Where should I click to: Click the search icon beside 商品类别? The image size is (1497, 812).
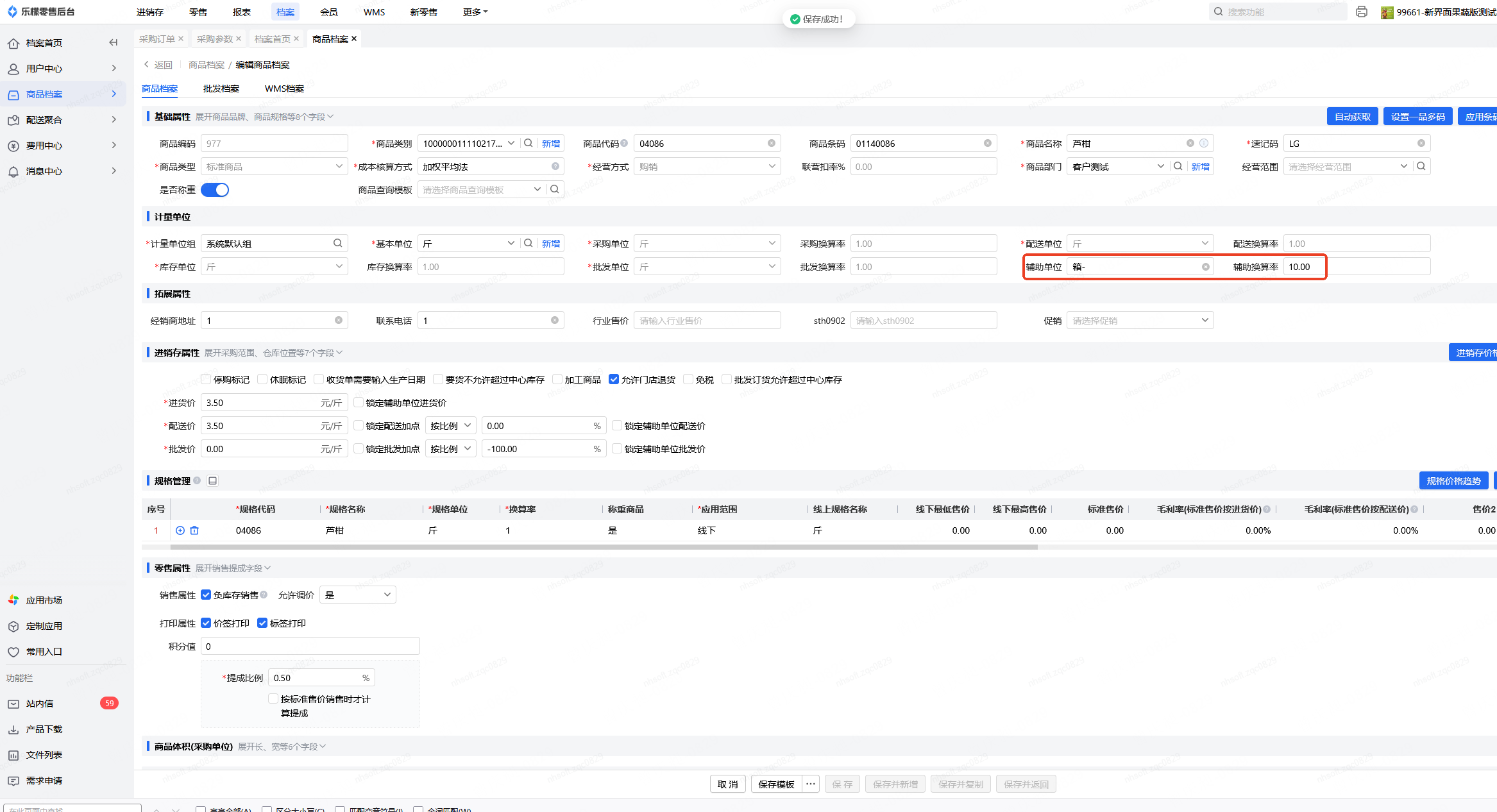coord(529,144)
